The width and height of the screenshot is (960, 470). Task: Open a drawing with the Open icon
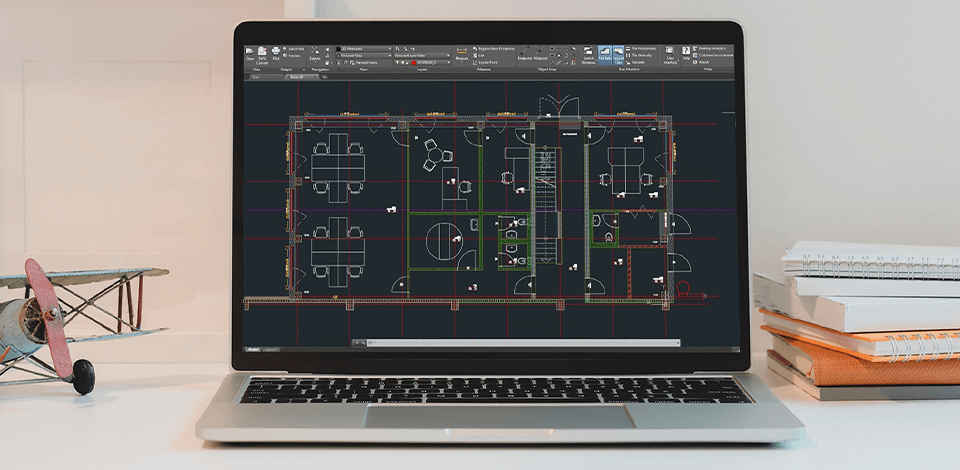tap(249, 53)
